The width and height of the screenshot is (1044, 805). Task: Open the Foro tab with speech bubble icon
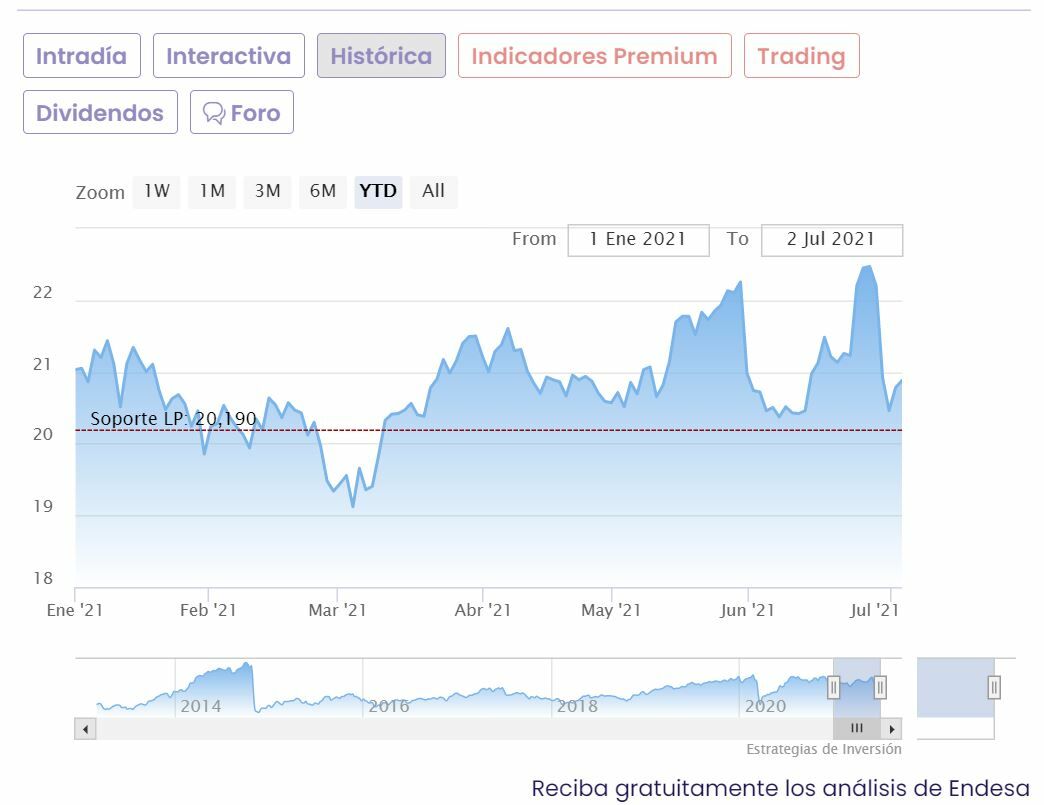(x=242, y=113)
